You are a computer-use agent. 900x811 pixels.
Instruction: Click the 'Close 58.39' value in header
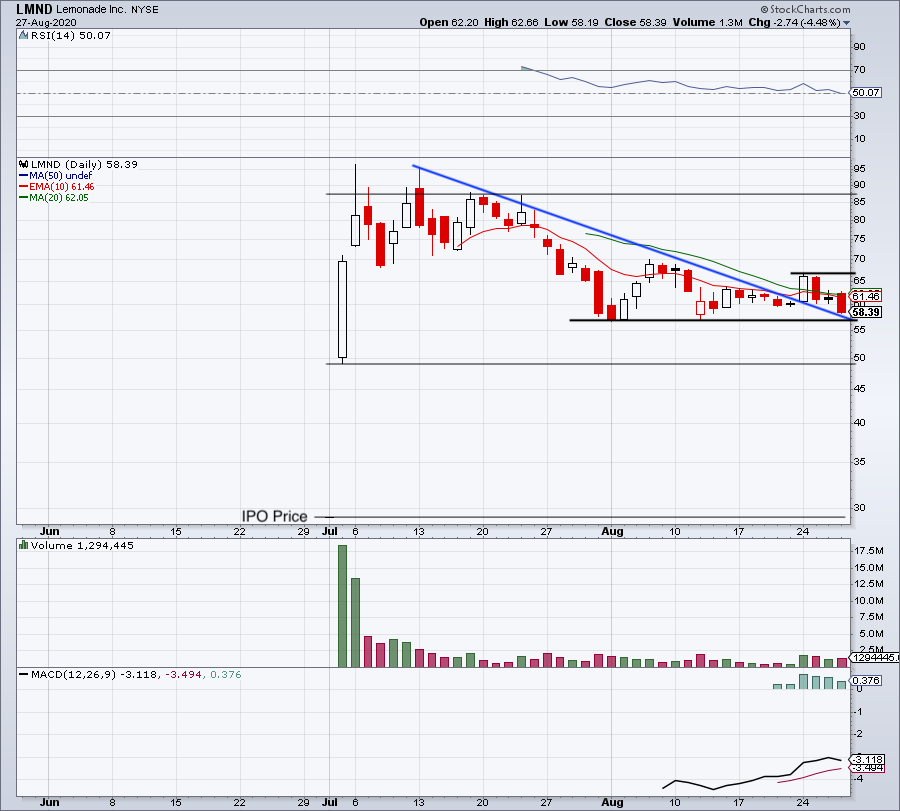635,22
